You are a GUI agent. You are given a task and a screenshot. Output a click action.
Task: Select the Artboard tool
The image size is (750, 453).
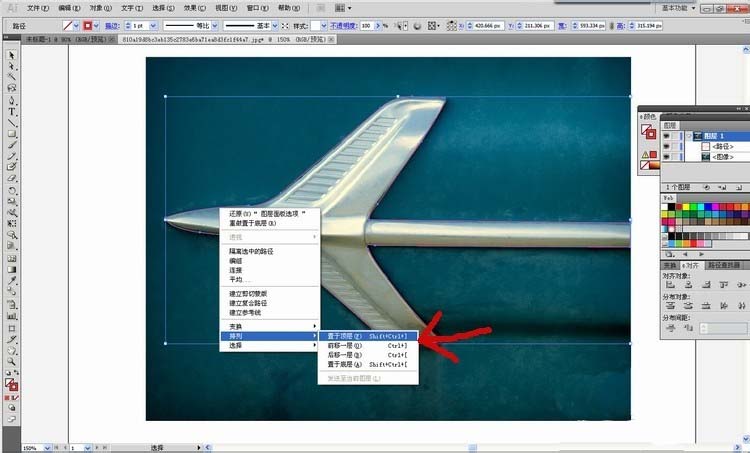[11, 329]
